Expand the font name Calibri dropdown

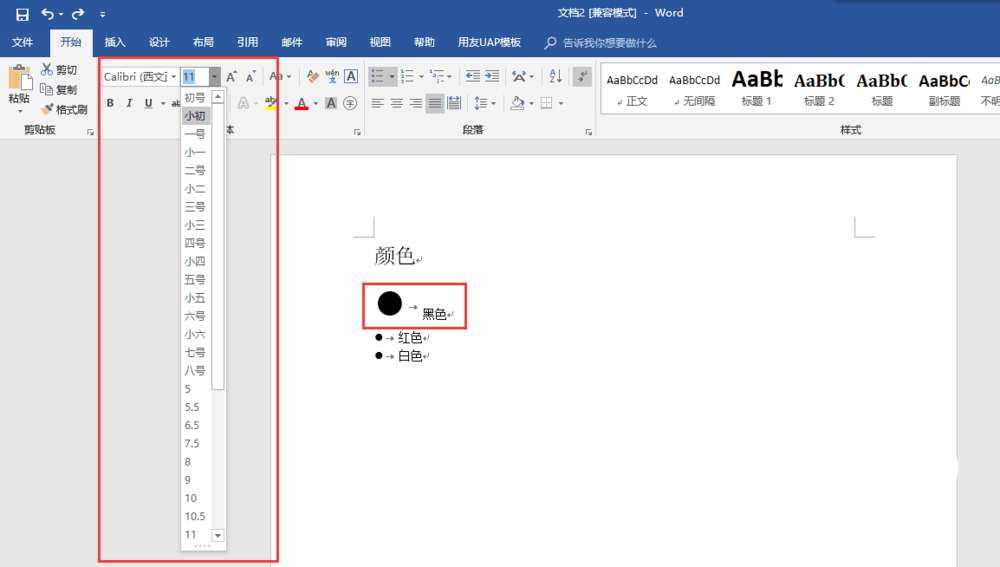tap(173, 77)
